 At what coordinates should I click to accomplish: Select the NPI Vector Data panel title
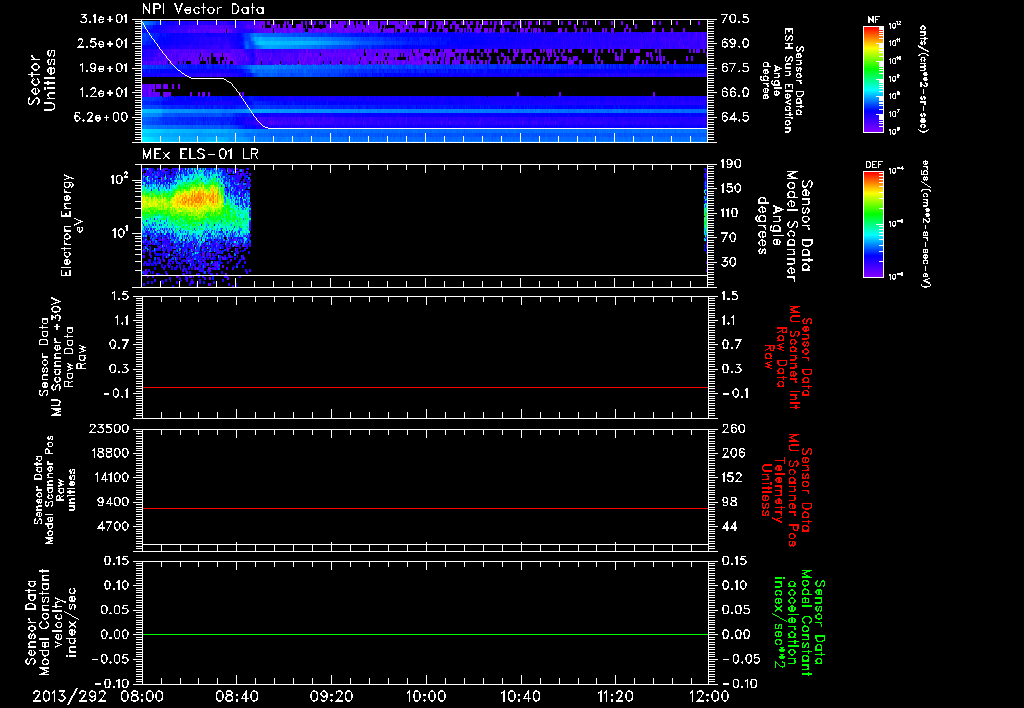[x=204, y=9]
